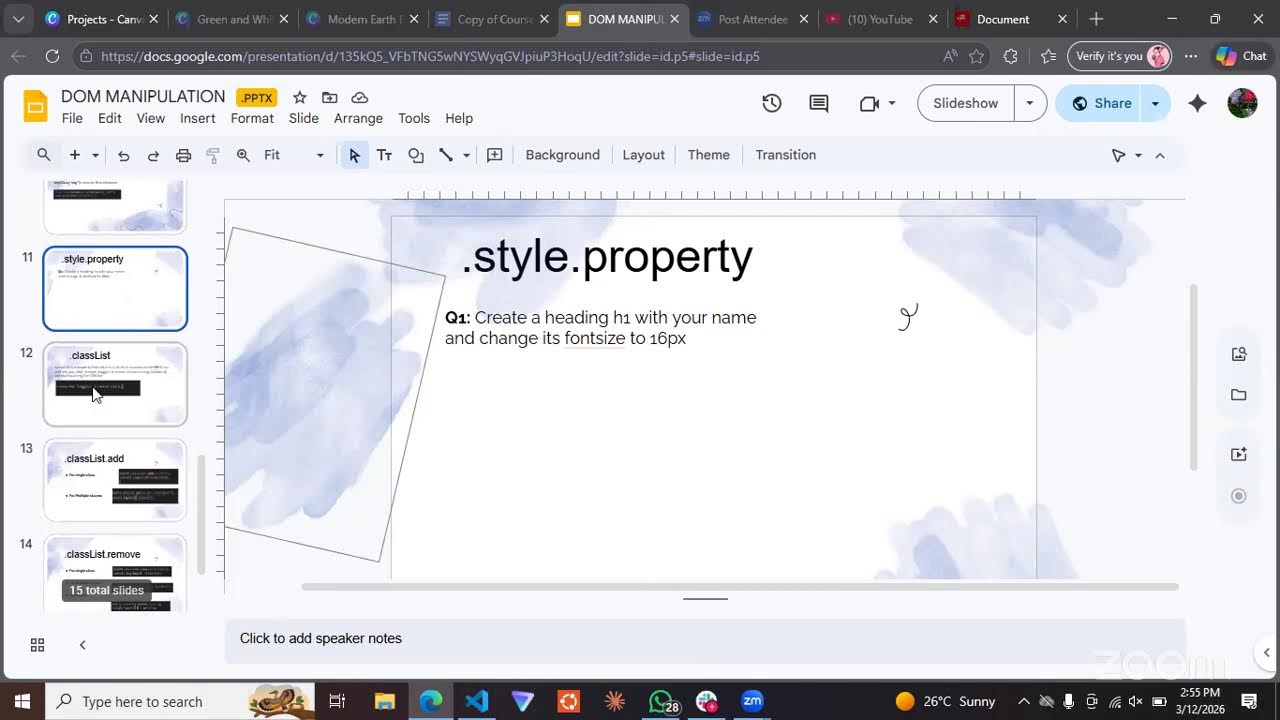Click to add speaker notes field
The width and height of the screenshot is (1280, 720).
click(705, 638)
